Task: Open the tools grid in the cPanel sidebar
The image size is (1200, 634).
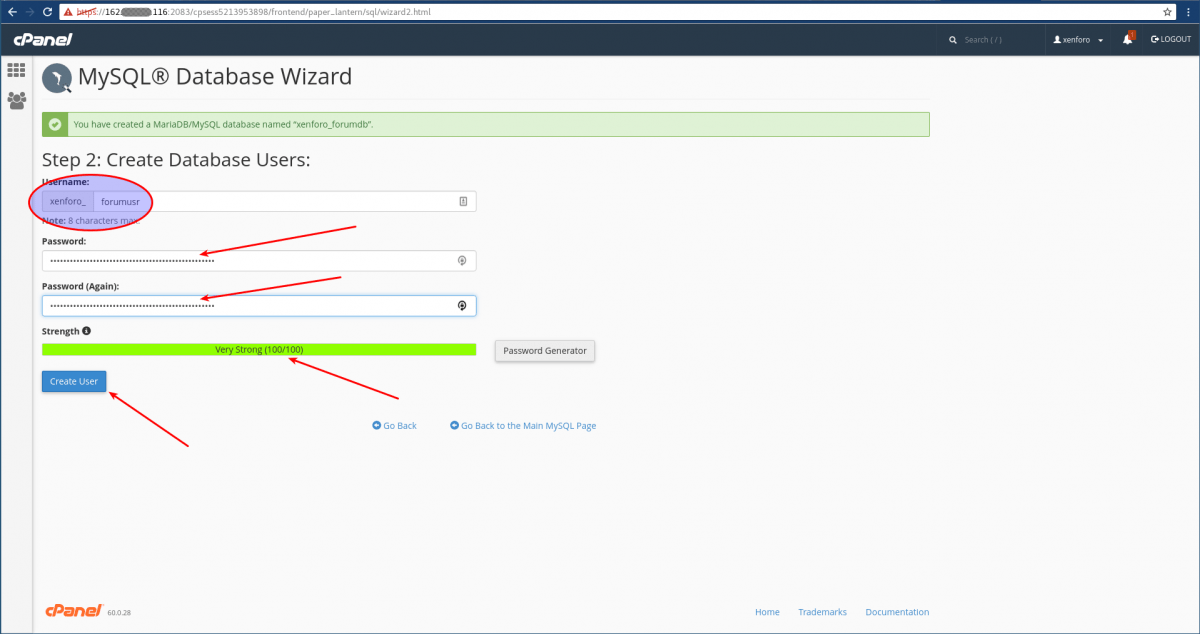Action: 16,70
